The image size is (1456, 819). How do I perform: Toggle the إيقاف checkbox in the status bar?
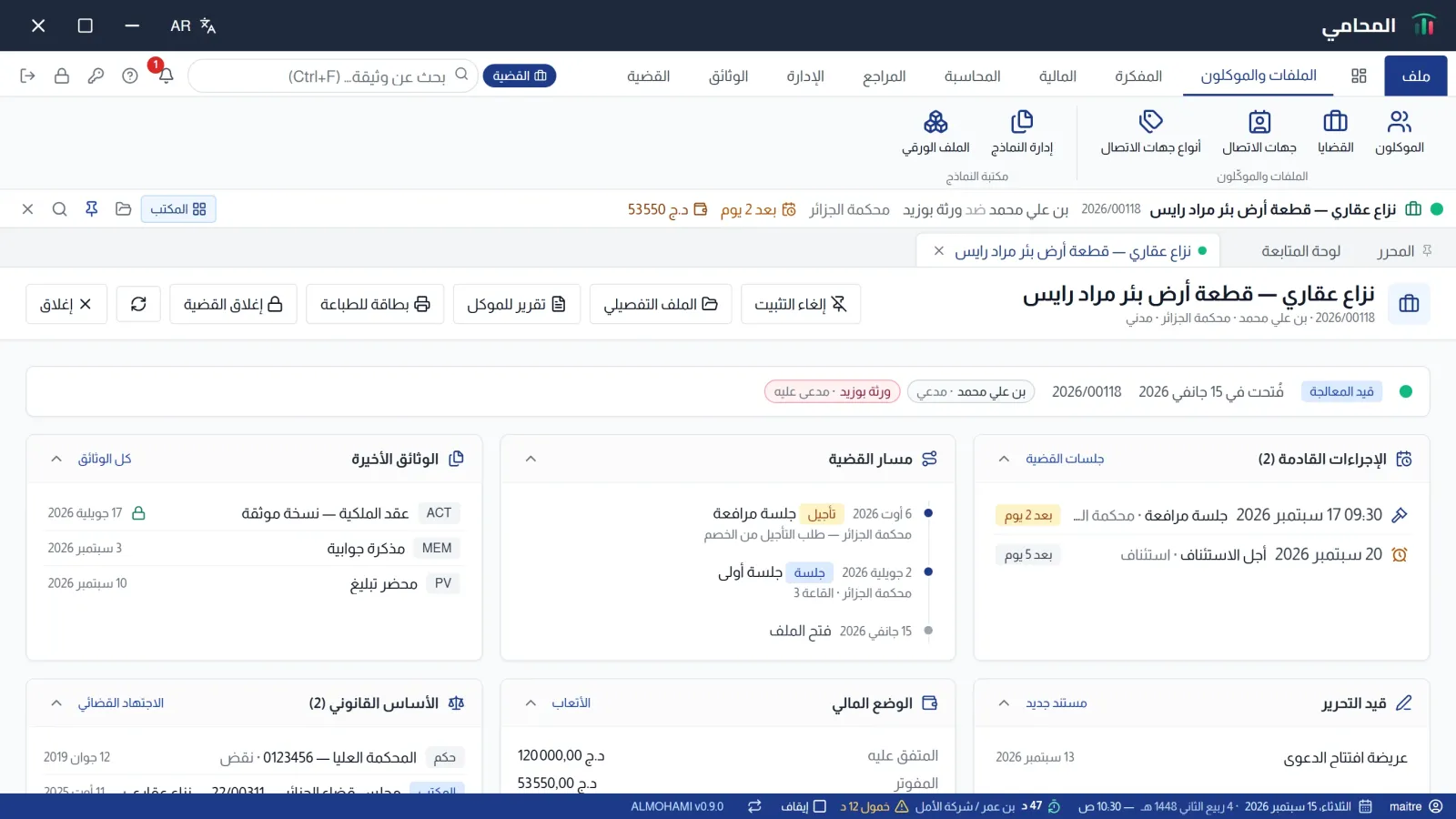point(819,806)
